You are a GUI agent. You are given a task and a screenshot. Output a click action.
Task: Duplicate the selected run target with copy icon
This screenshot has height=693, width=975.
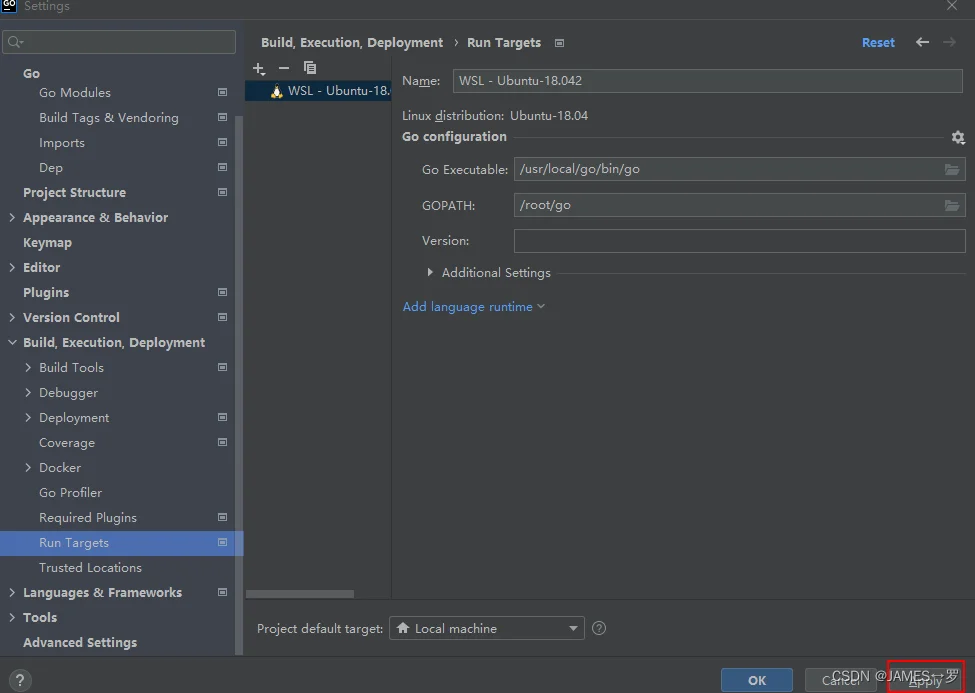click(310, 68)
